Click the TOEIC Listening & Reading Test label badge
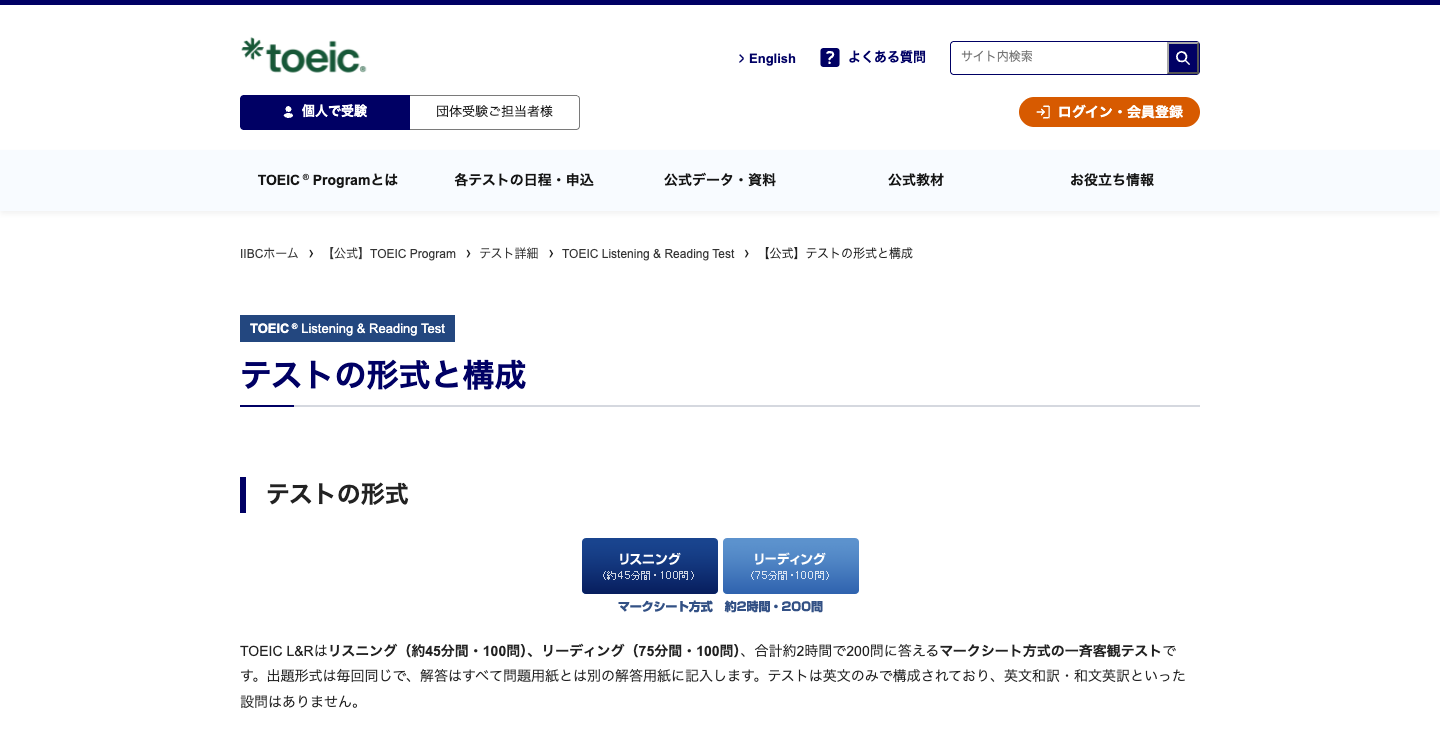1440x754 pixels. click(347, 328)
